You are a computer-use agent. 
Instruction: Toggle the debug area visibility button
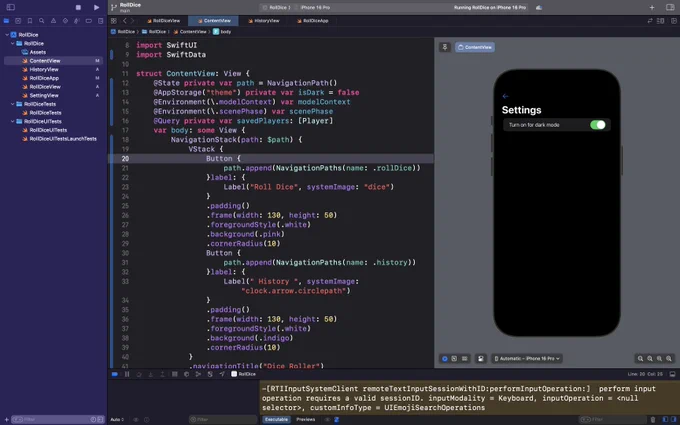pyautogui.click(x=672, y=374)
